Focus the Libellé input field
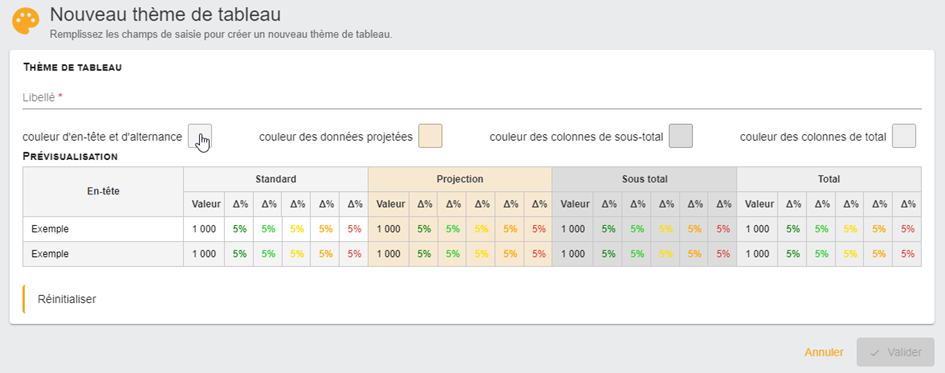The height and width of the screenshot is (373, 945). tap(472, 97)
